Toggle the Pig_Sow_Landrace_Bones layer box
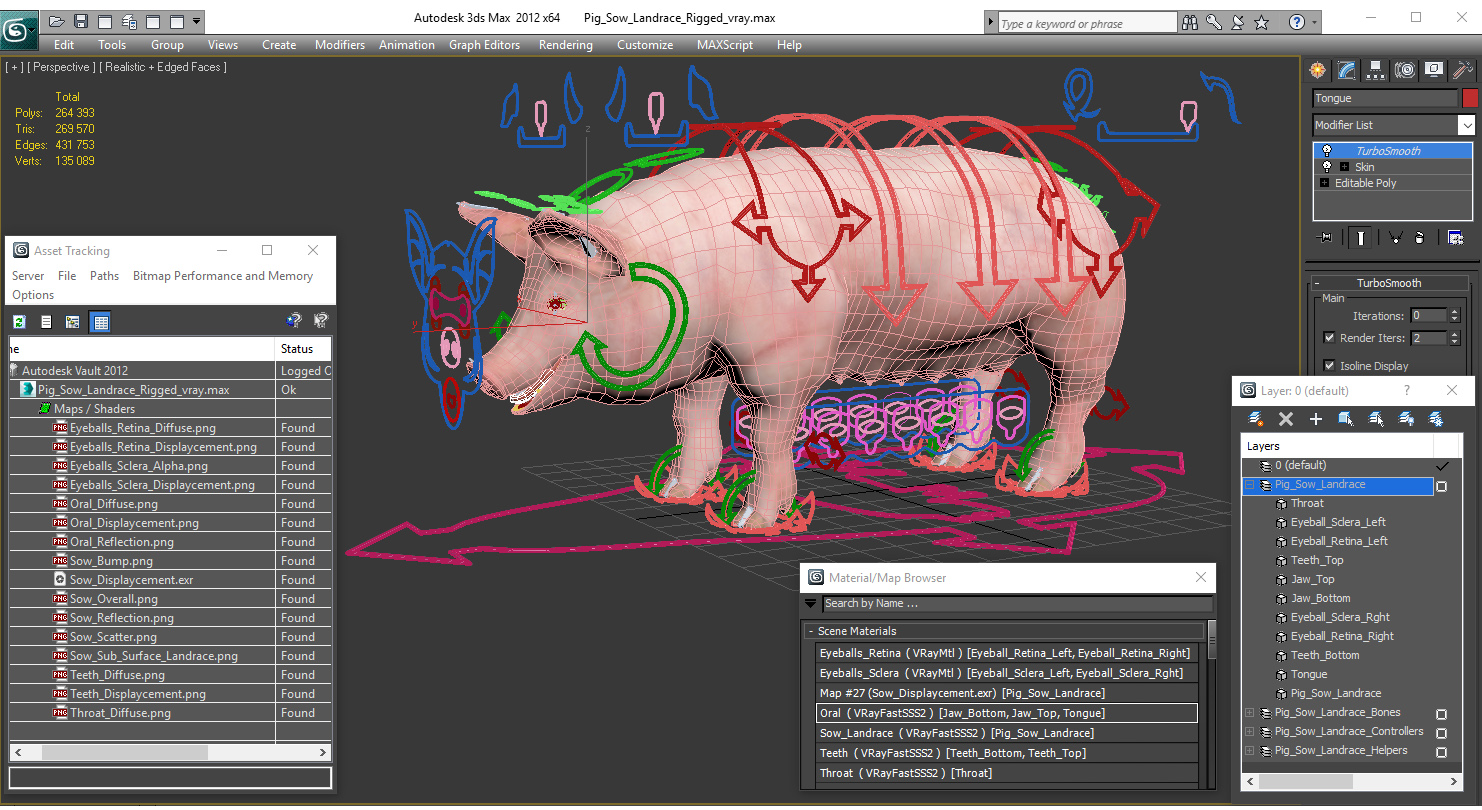Image resolution: width=1482 pixels, height=810 pixels. (1441, 714)
